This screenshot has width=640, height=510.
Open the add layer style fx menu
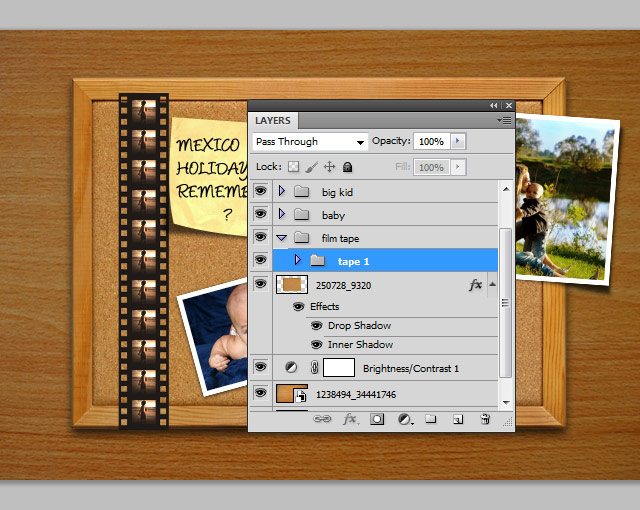coord(350,420)
